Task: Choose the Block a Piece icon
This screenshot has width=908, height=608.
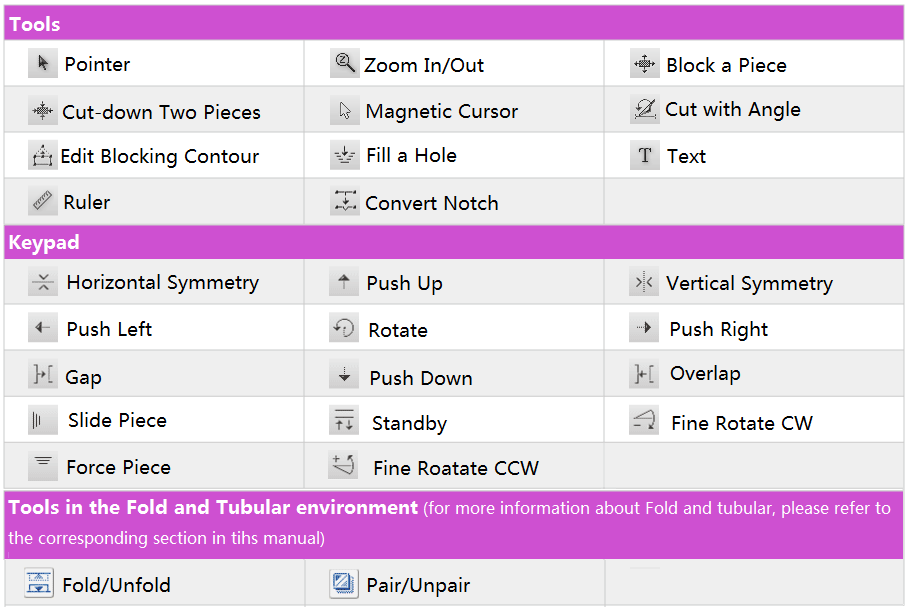Action: point(644,65)
